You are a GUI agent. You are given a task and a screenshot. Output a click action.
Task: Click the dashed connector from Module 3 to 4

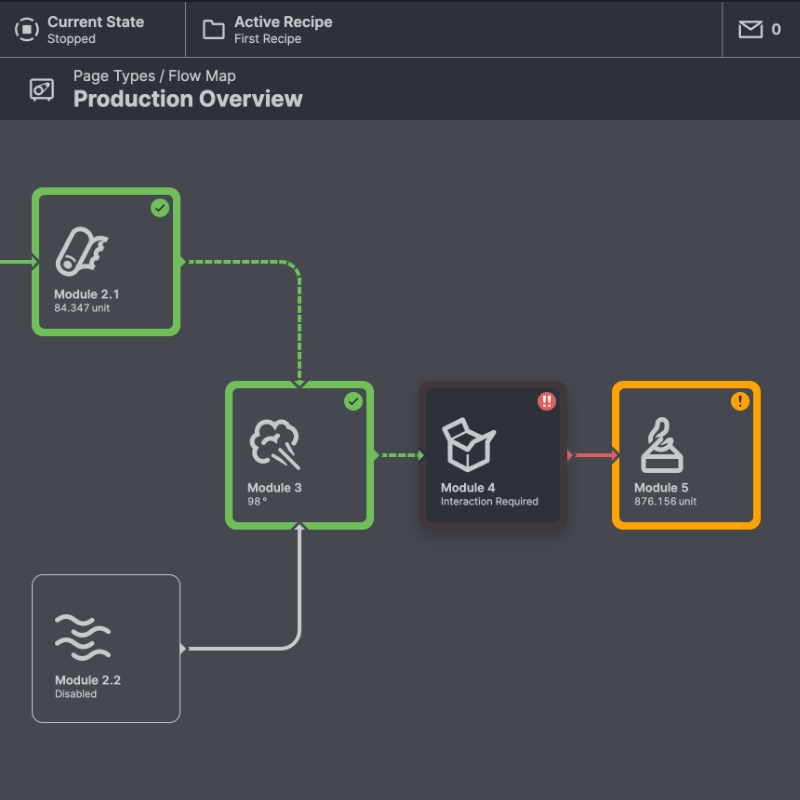tap(399, 455)
